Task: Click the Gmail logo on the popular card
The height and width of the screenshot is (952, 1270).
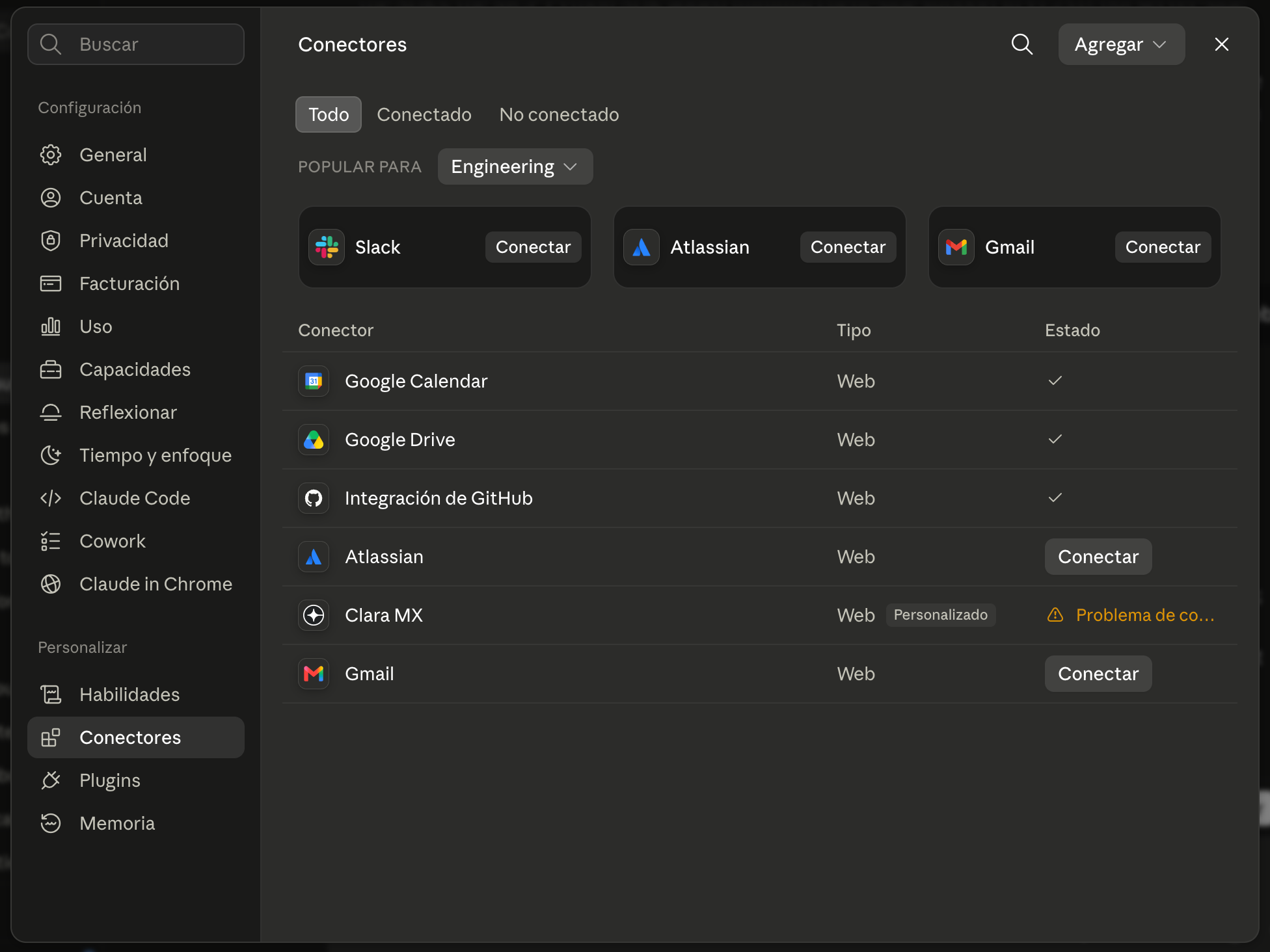Action: [956, 247]
